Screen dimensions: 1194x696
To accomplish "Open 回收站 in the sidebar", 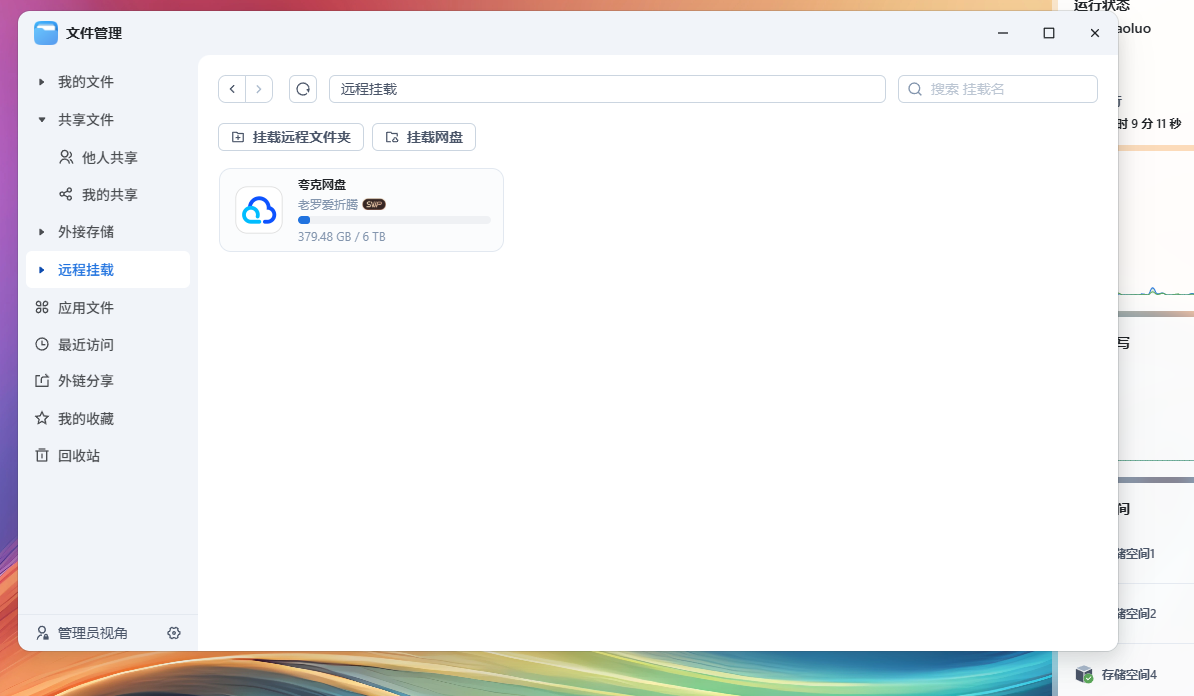I will [79, 455].
